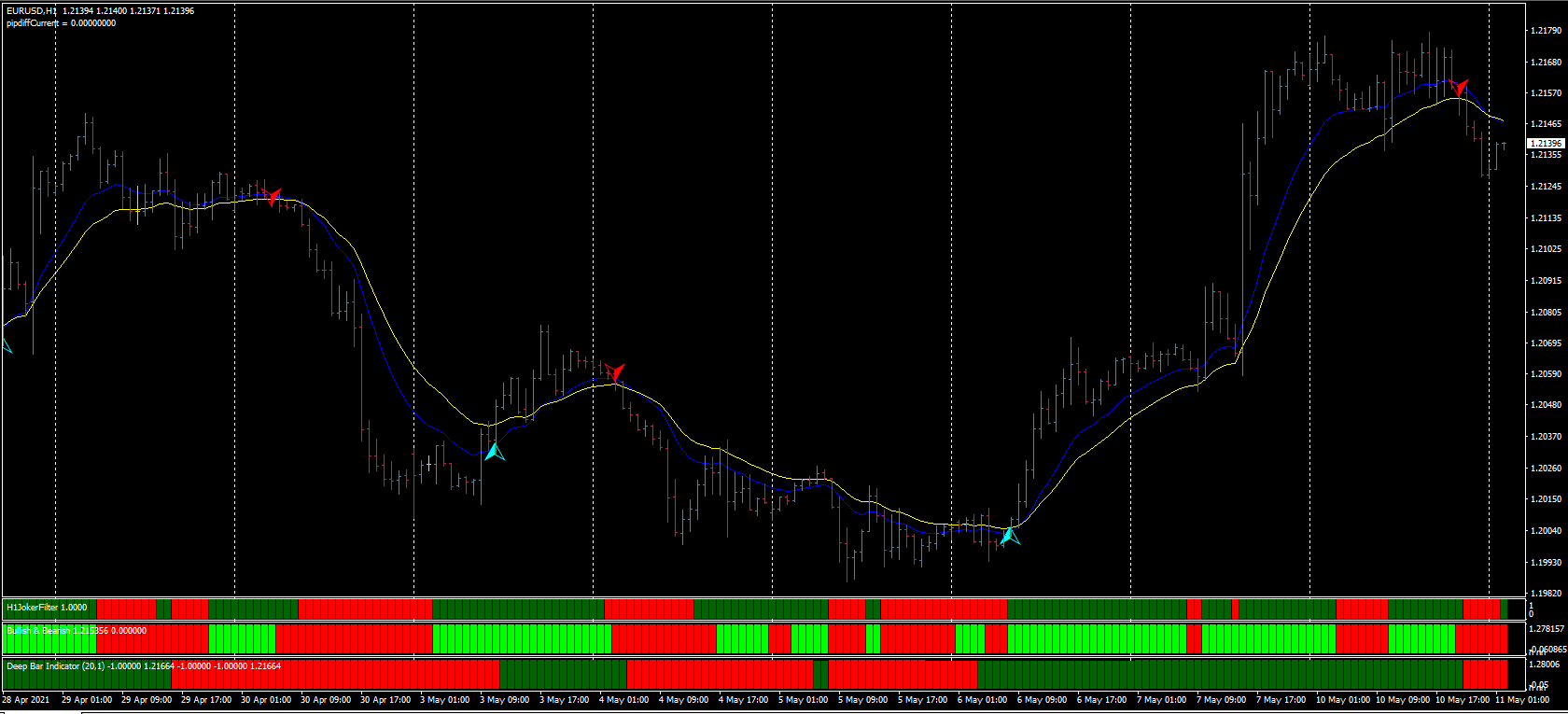Click the 3 May 09:00 time label

pyautogui.click(x=505, y=700)
